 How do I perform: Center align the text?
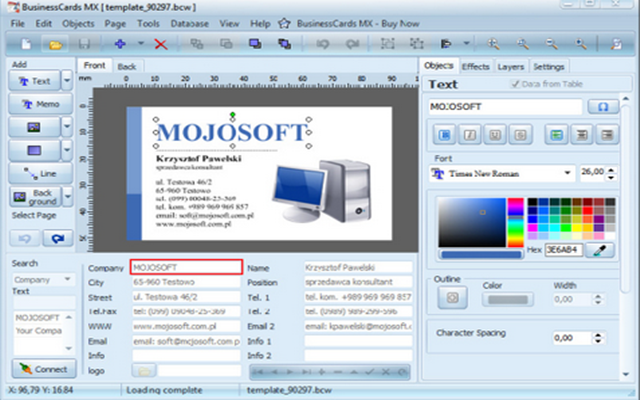click(582, 135)
